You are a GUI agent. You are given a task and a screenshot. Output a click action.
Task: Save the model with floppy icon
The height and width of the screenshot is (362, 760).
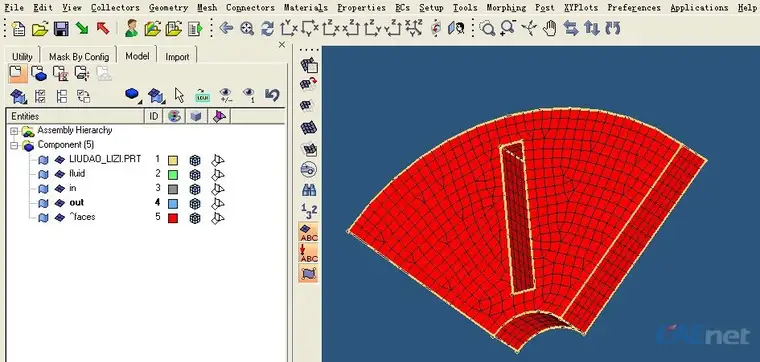point(61,29)
